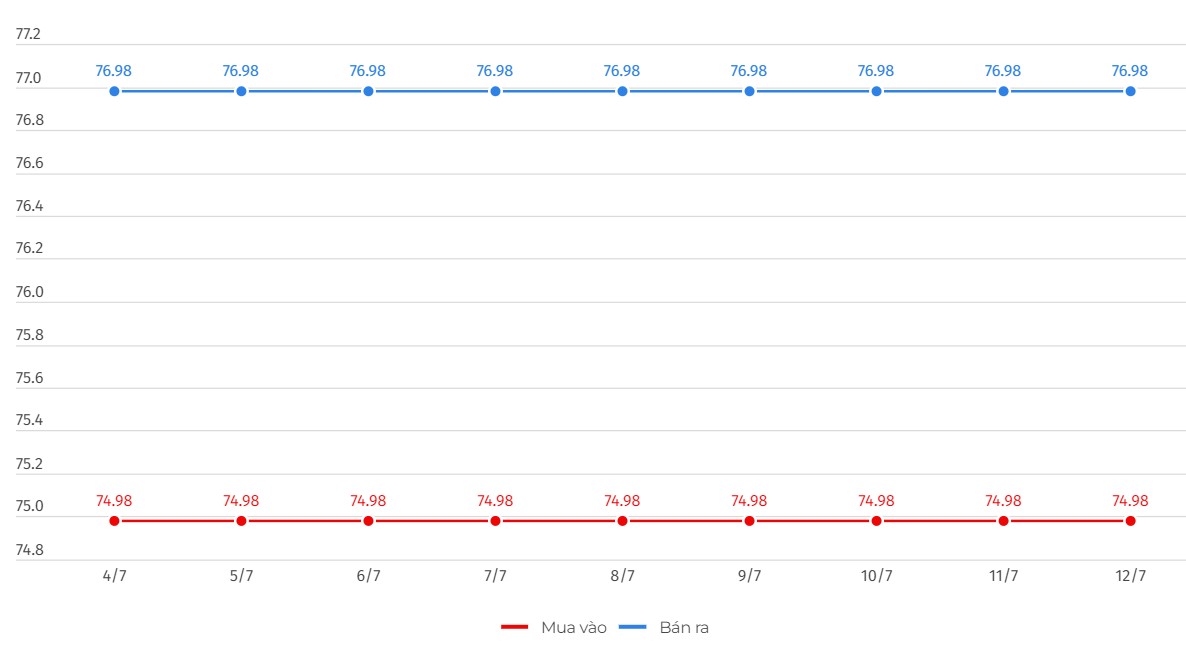Select the blue data point for 8/7
The height and width of the screenshot is (657, 1186).
[x=622, y=91]
